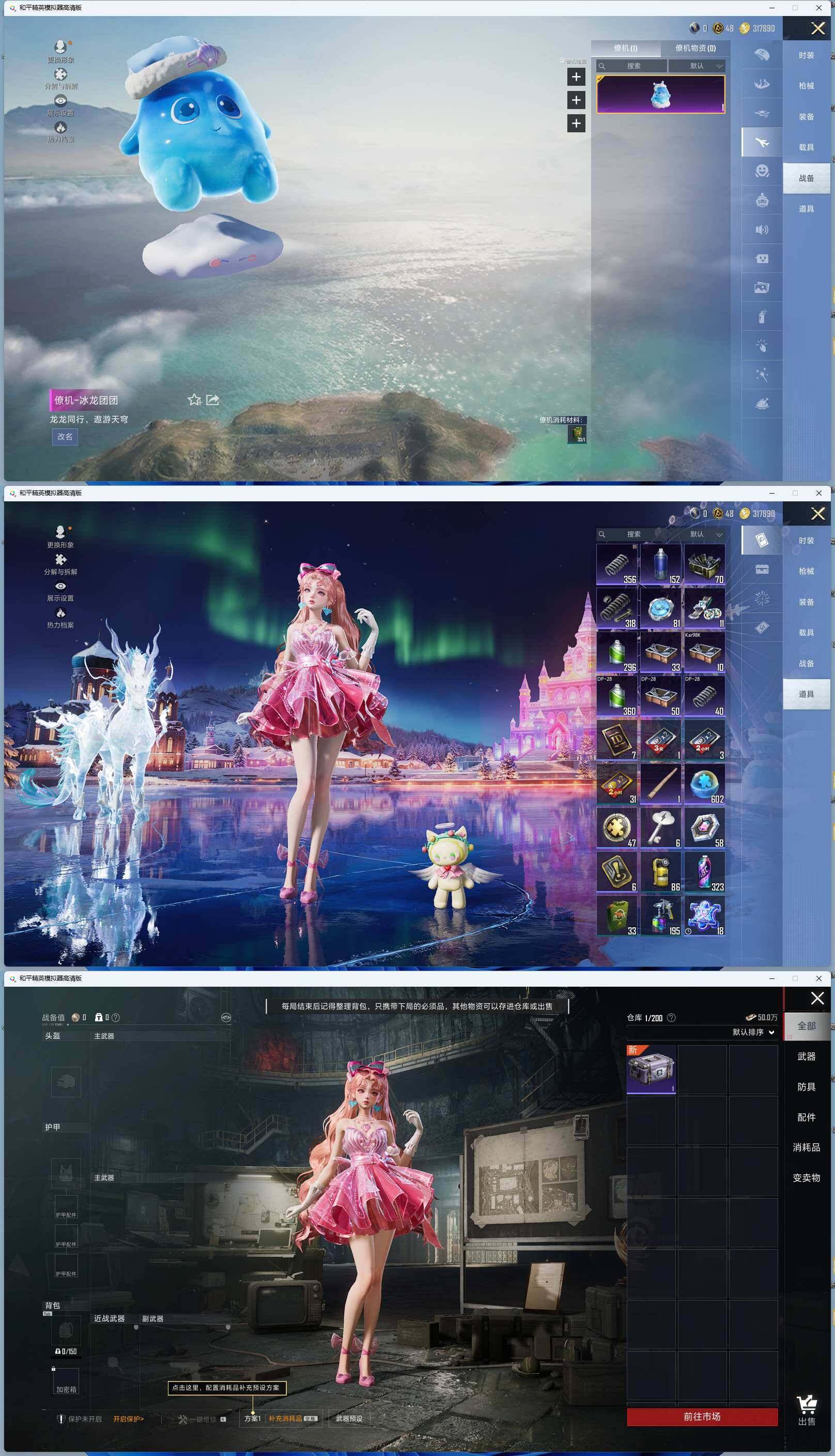The width and height of the screenshot is (835, 1456).
Task: Select the airplane icon in 僚机 window sidebar
Action: point(762,142)
